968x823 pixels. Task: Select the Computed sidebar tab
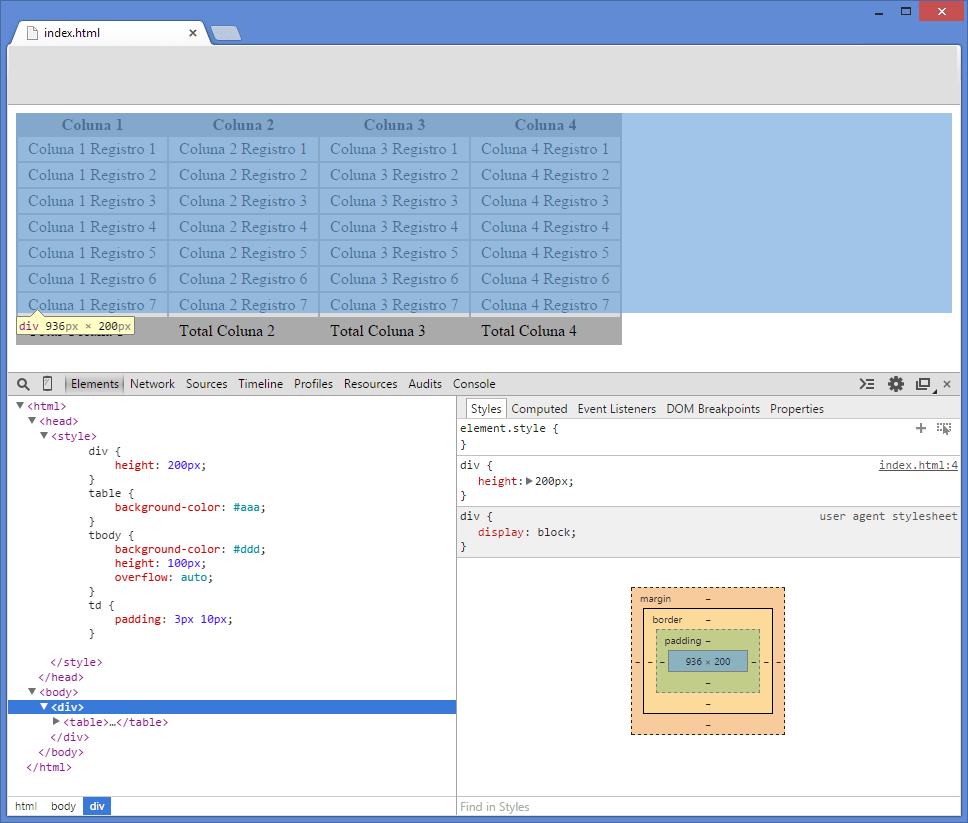pos(539,409)
